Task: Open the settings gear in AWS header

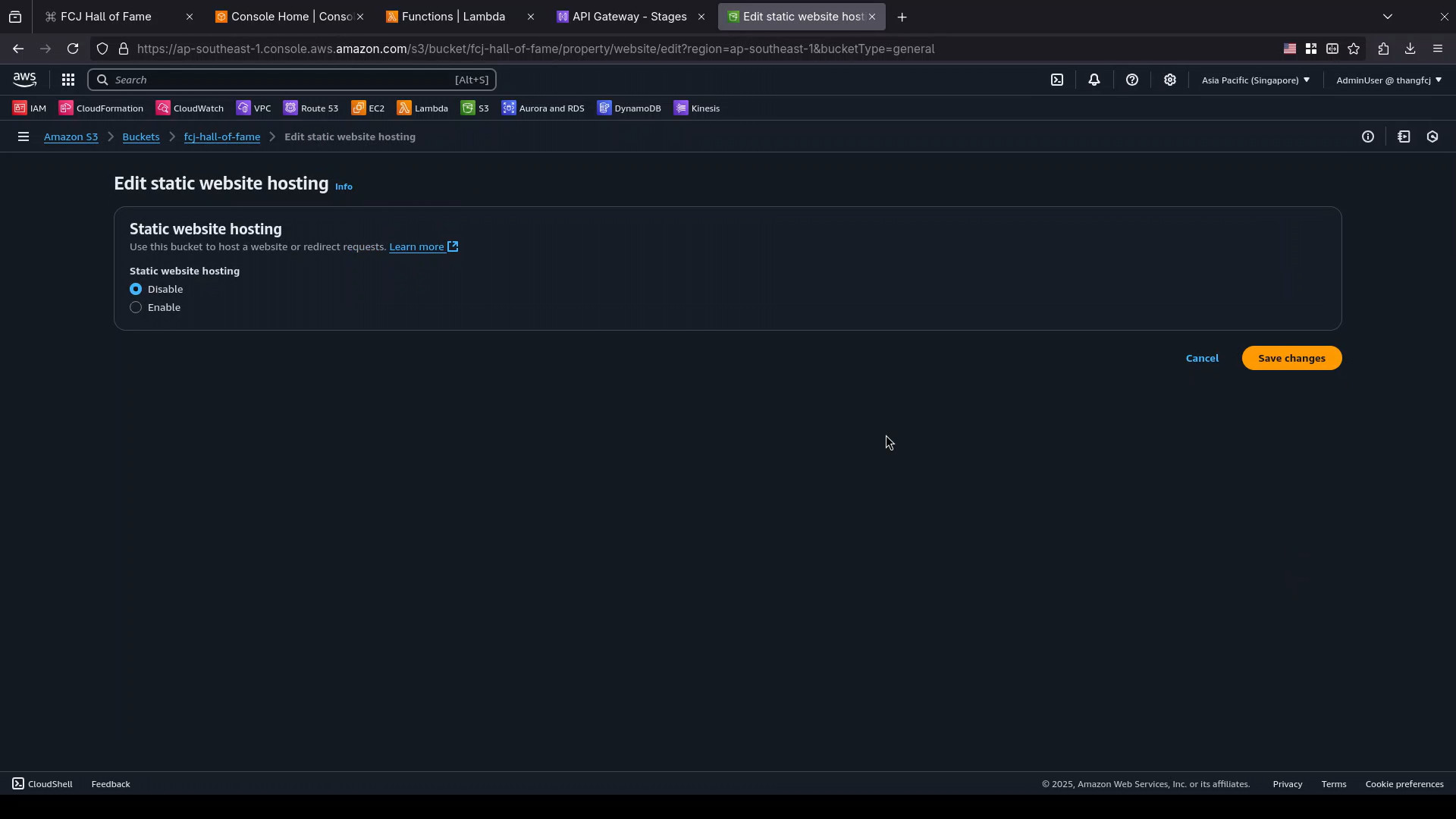Action: (1170, 80)
